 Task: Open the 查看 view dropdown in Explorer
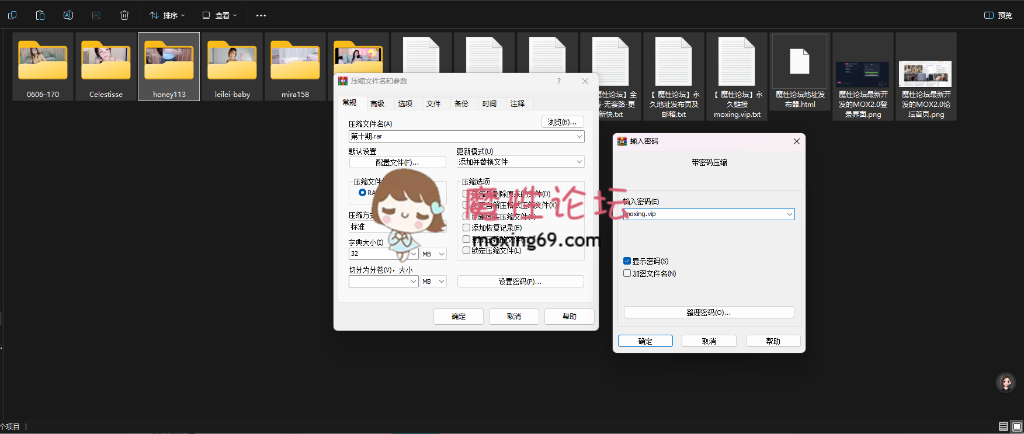(x=219, y=15)
